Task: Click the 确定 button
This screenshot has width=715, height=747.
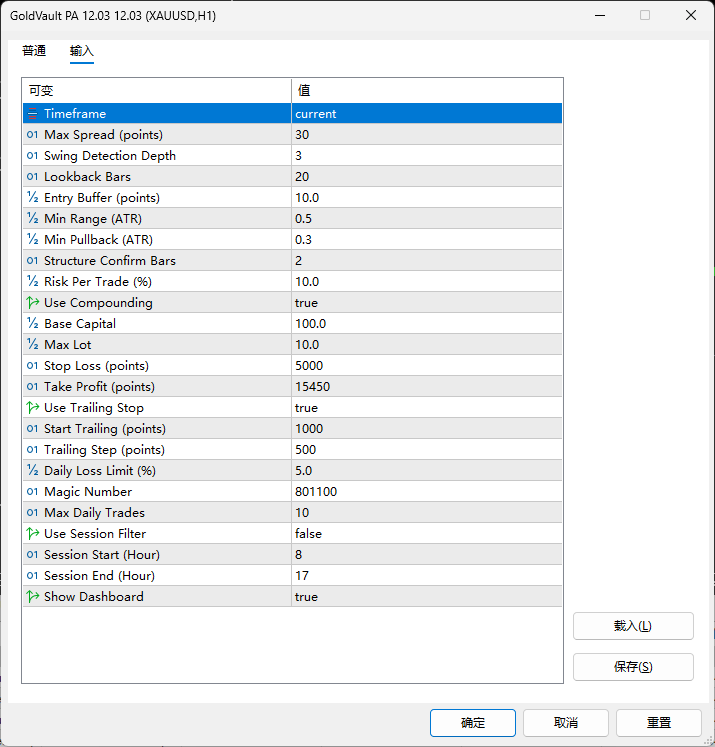Action: coord(473,723)
